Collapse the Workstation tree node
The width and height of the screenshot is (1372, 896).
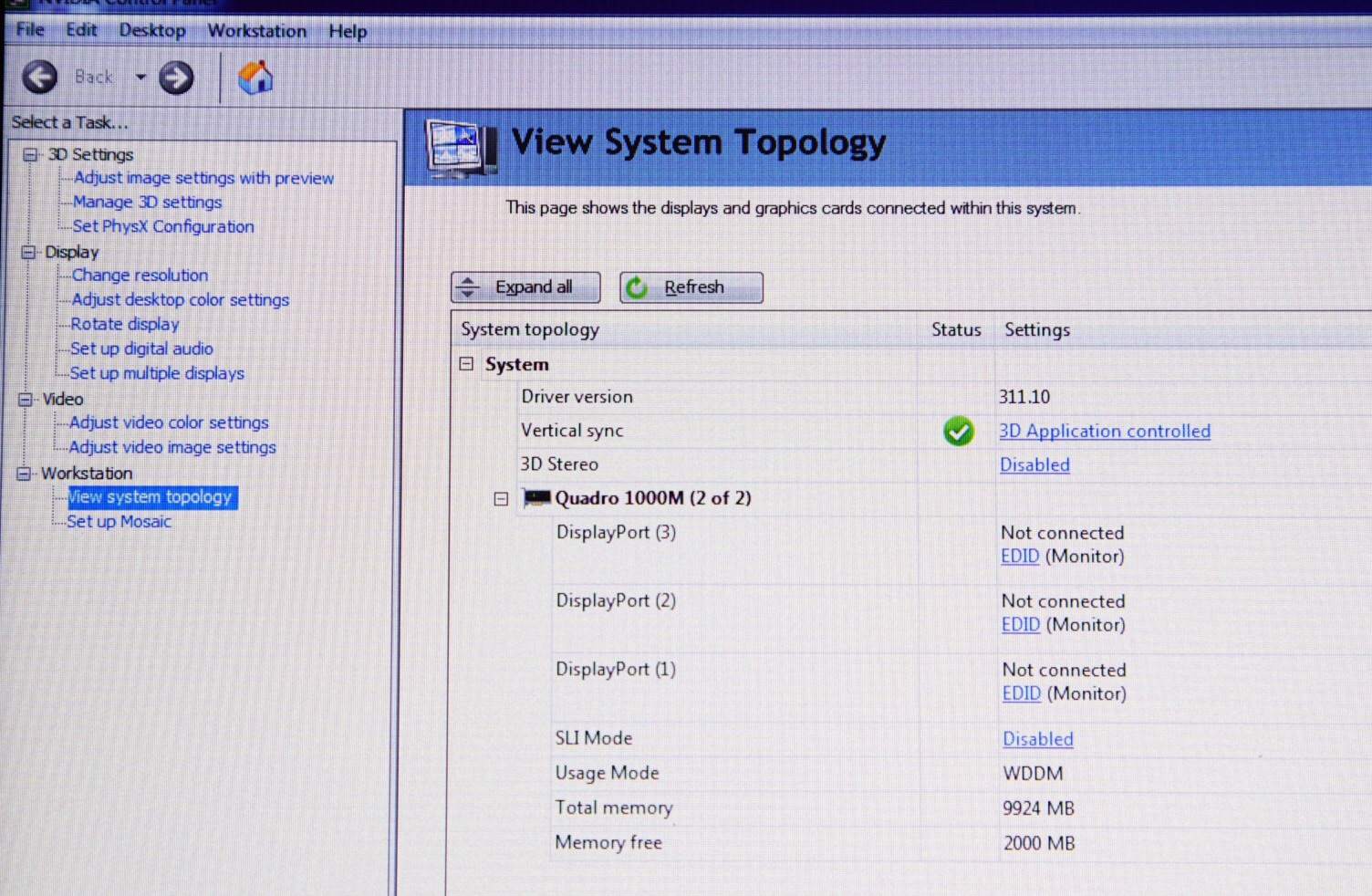24,473
